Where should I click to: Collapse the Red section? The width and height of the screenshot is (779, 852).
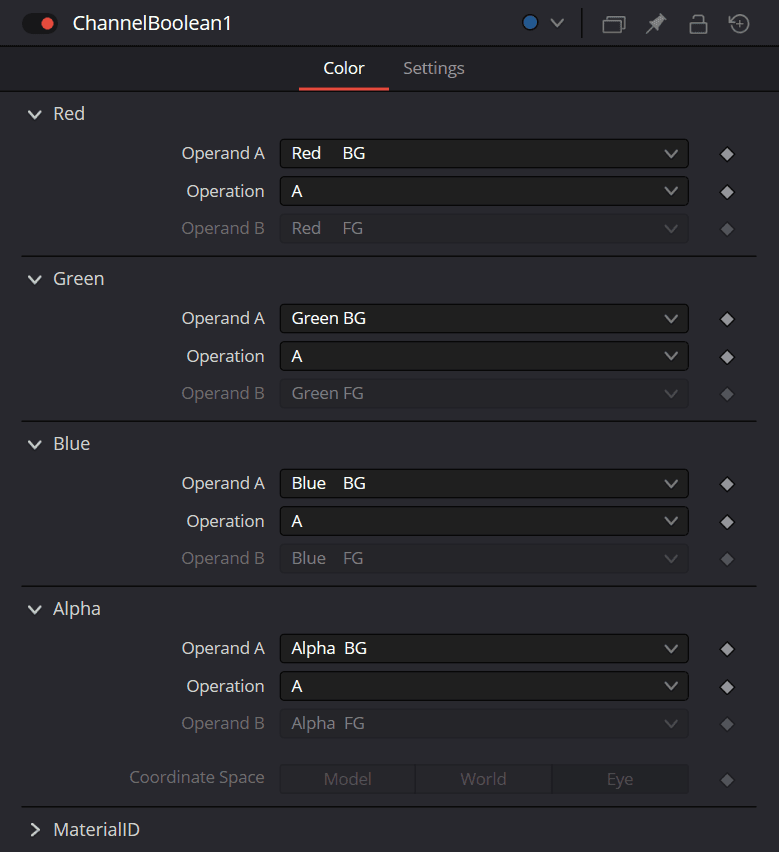(36, 114)
